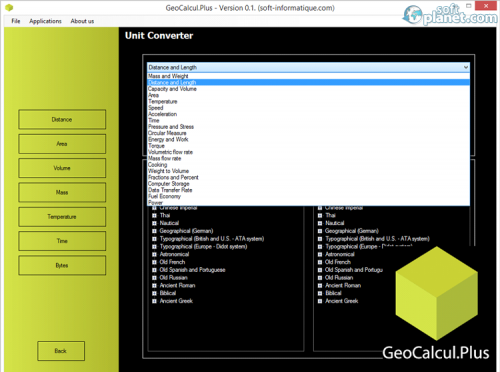The image size is (500, 372).
Task: Expand Ancient Roman node in left tree
Action: pyautogui.click(x=154, y=285)
